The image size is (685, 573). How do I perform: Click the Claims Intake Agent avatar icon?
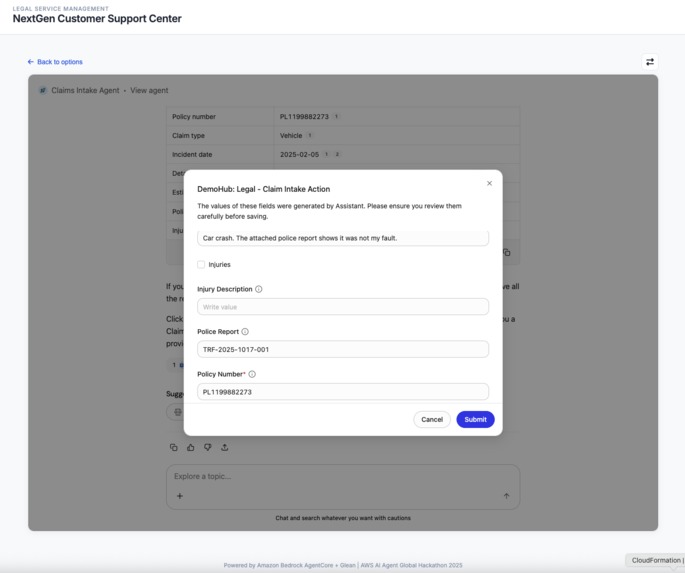click(43, 90)
